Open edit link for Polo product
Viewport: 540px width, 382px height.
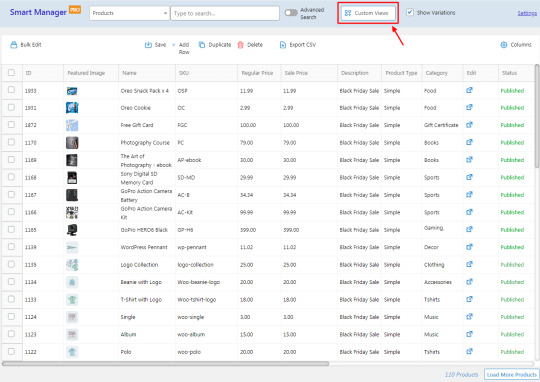pos(469,352)
